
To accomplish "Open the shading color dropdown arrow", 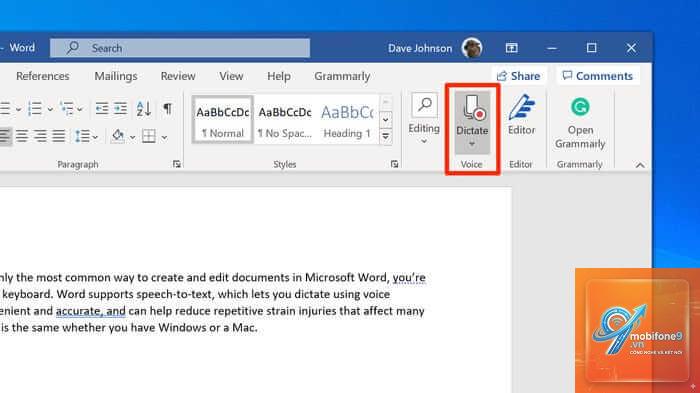I will pyautogui.click(x=132, y=137).
